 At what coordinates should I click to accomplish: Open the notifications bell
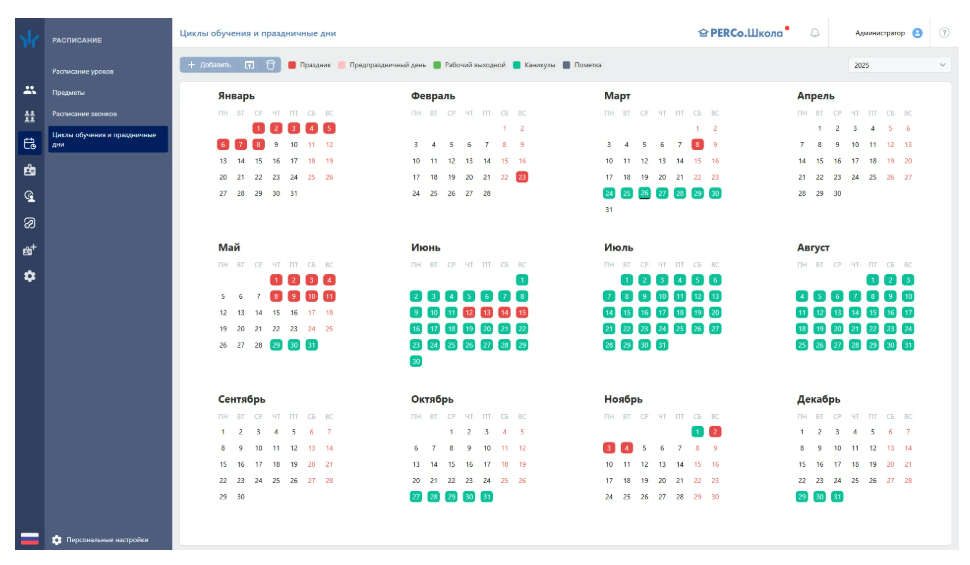(x=814, y=33)
